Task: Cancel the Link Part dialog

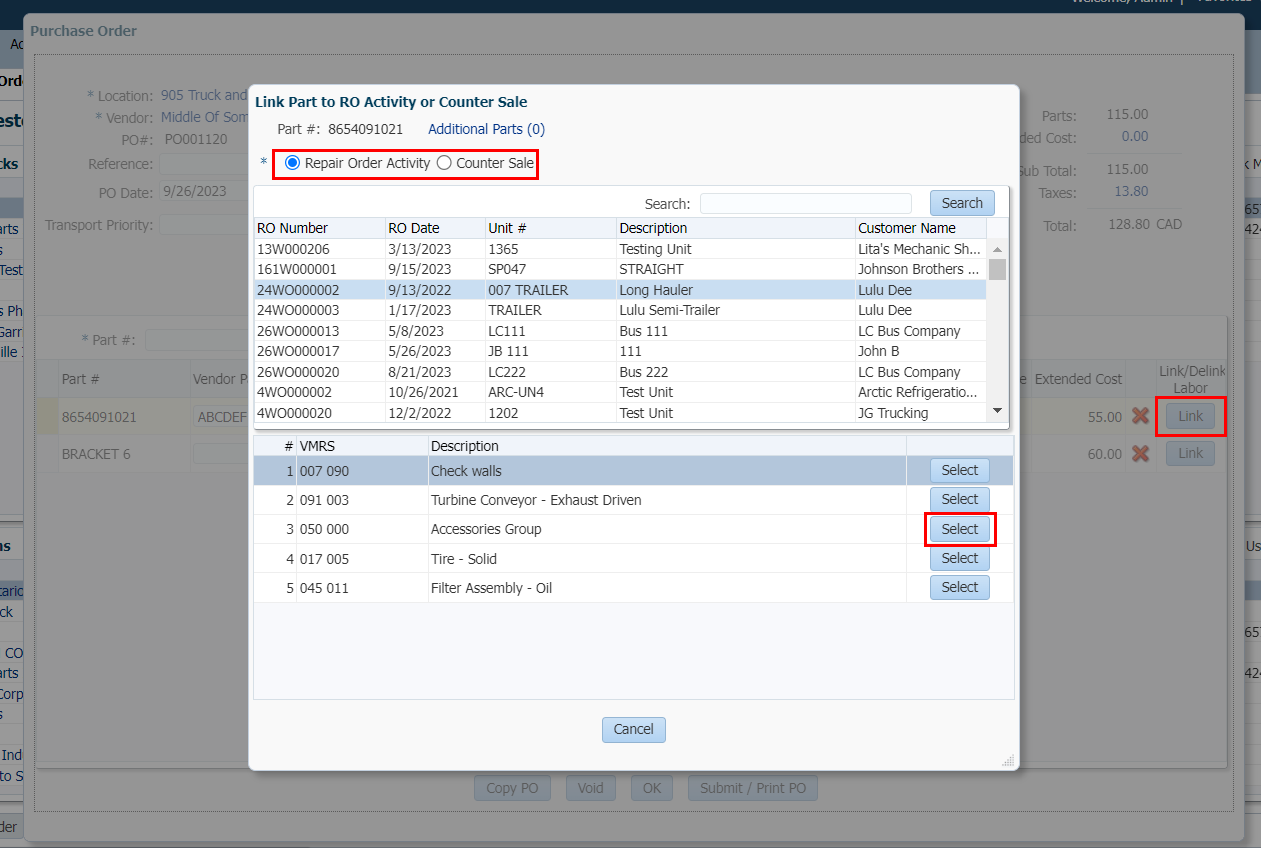Action: coord(633,729)
